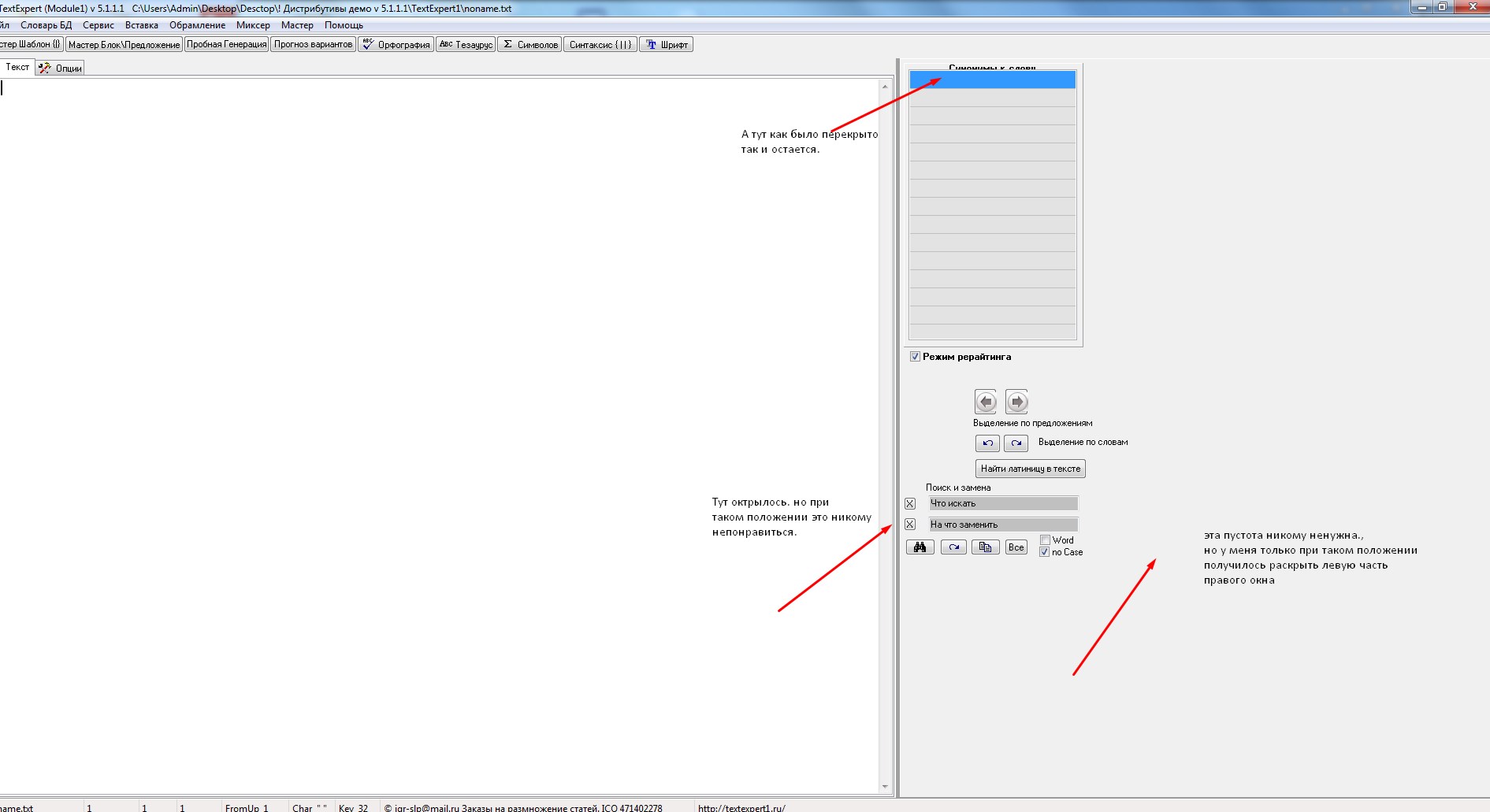Open the Миксер menu
Screen dimensions: 1490x812
(x=253, y=25)
